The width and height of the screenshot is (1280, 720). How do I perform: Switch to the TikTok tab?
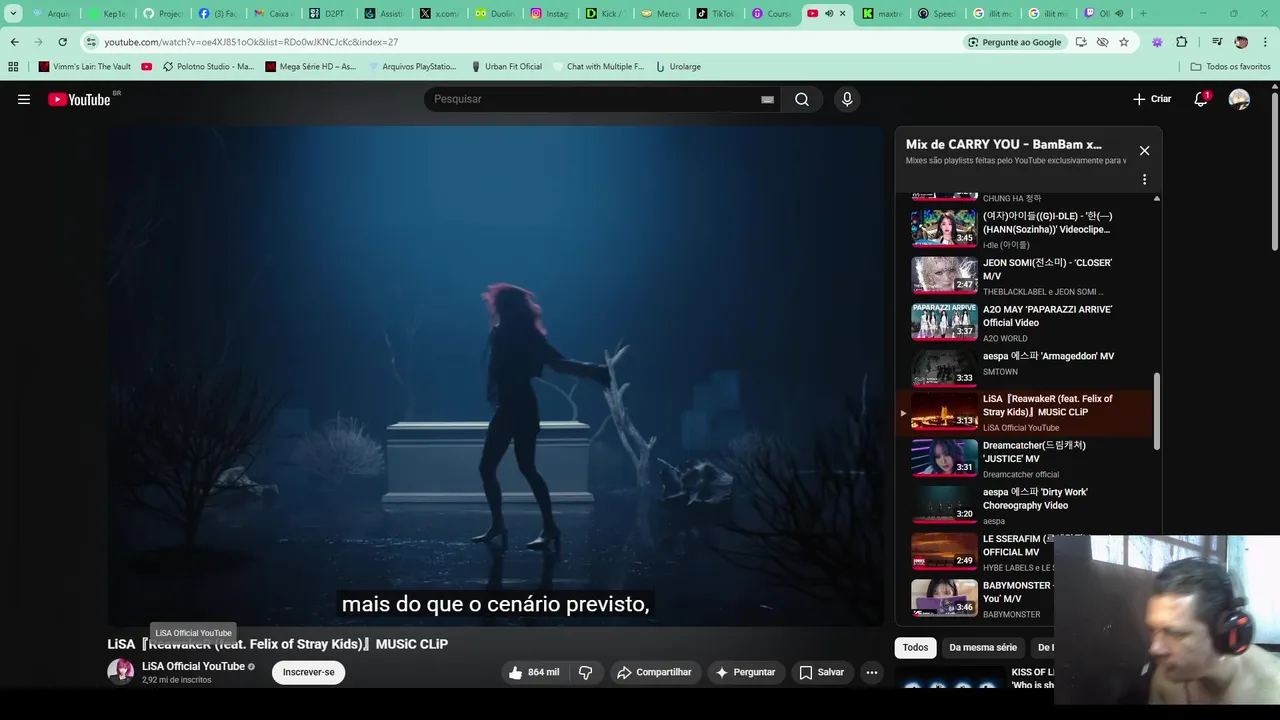coord(715,14)
